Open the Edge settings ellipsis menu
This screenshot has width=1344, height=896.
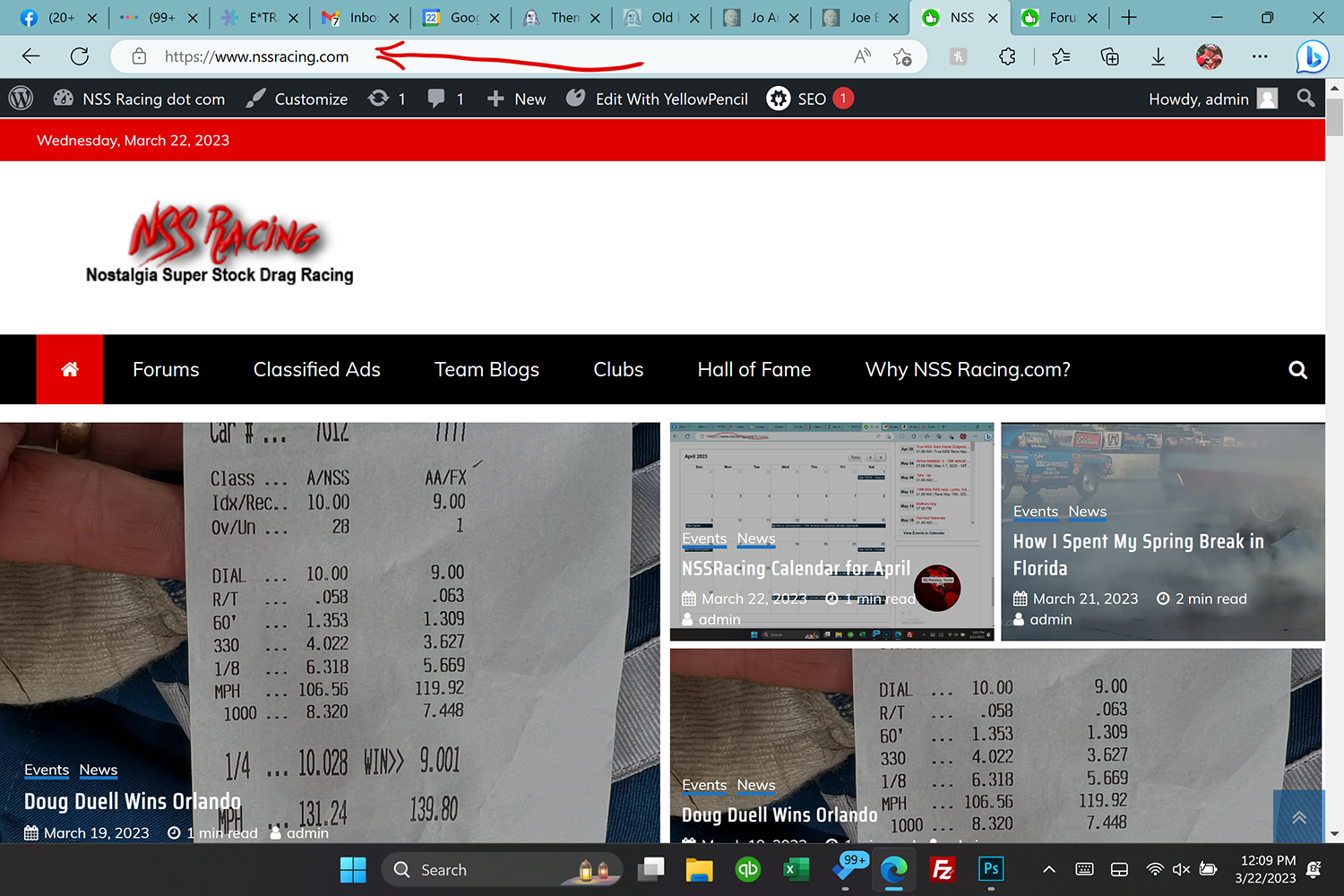(1260, 56)
